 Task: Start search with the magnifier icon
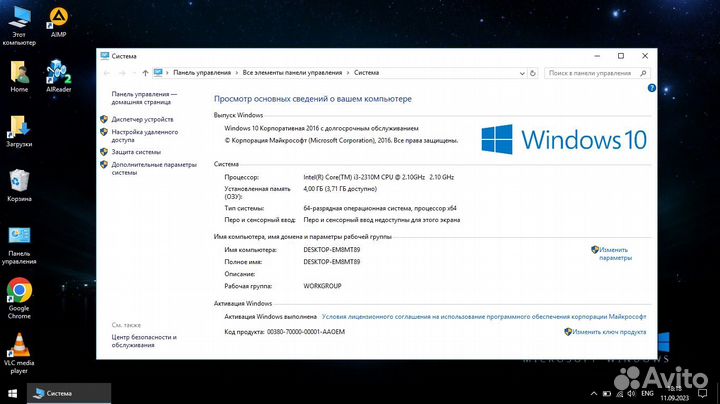coord(643,73)
